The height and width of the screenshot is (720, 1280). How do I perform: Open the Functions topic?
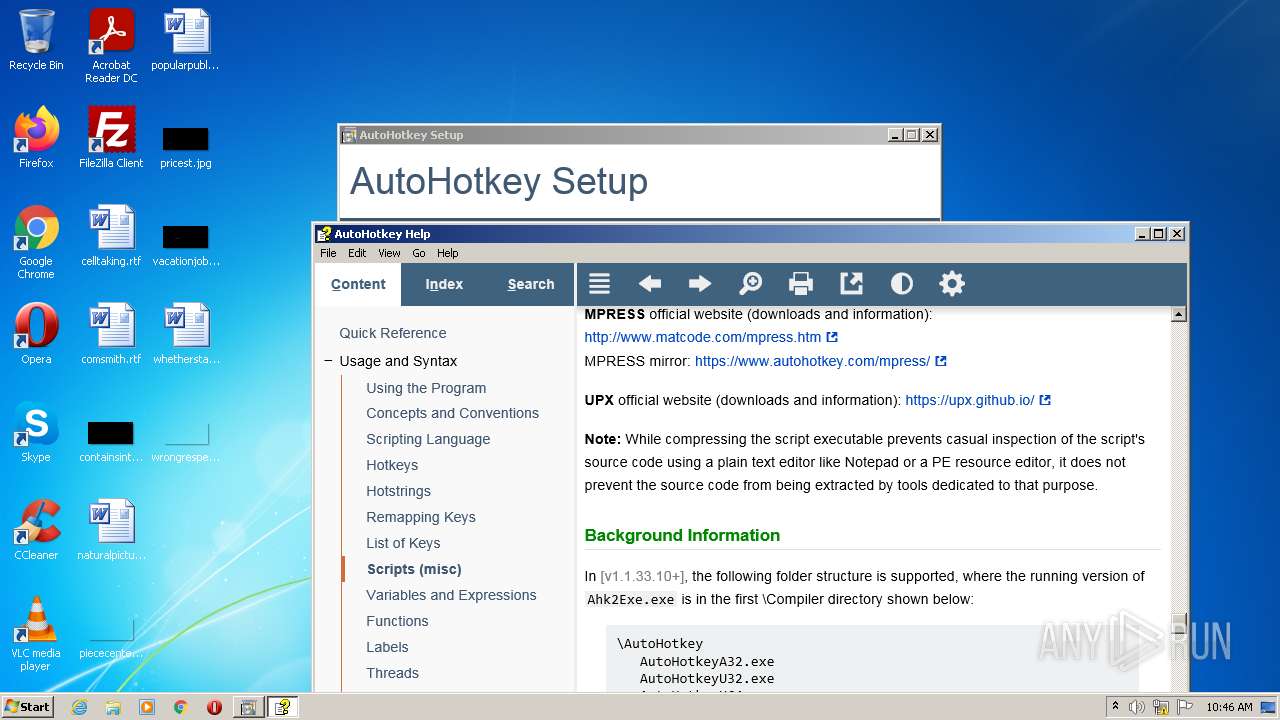click(x=397, y=621)
